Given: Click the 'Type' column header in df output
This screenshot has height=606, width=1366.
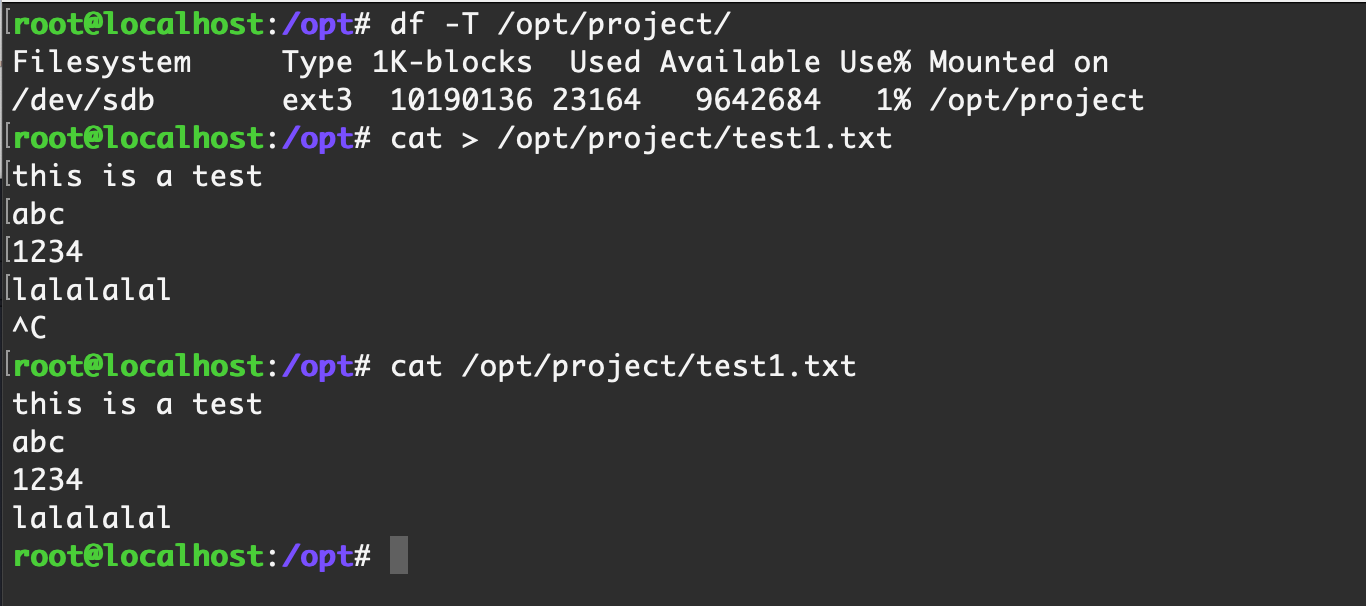Looking at the screenshot, I should click(x=317, y=62).
